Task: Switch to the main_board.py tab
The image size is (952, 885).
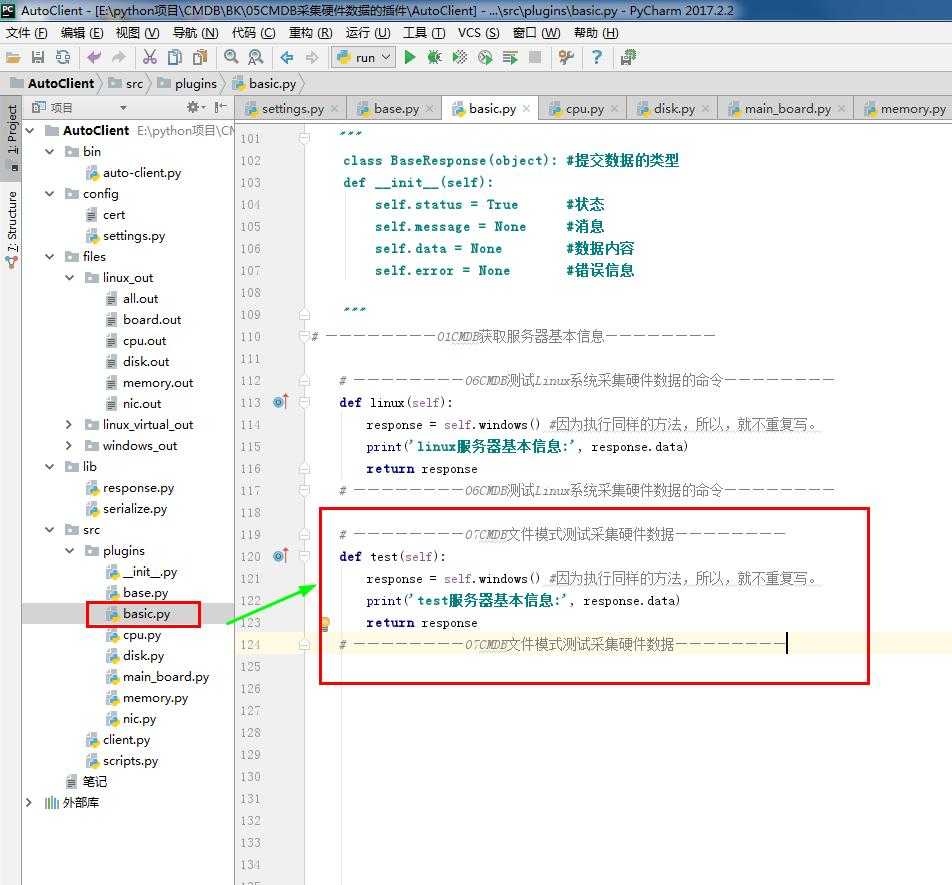Action: click(x=787, y=109)
